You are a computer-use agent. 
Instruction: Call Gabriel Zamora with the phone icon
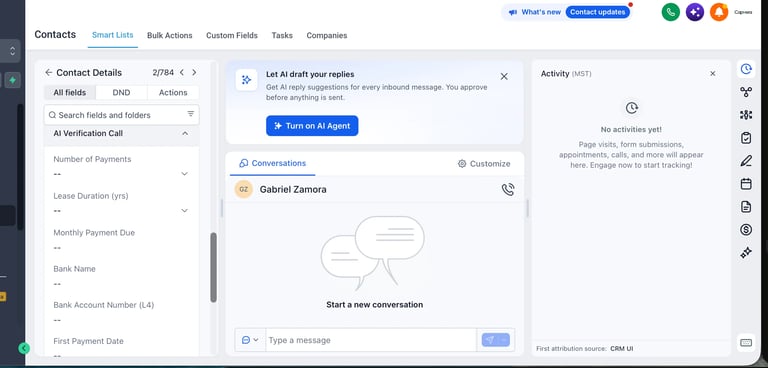coord(508,190)
